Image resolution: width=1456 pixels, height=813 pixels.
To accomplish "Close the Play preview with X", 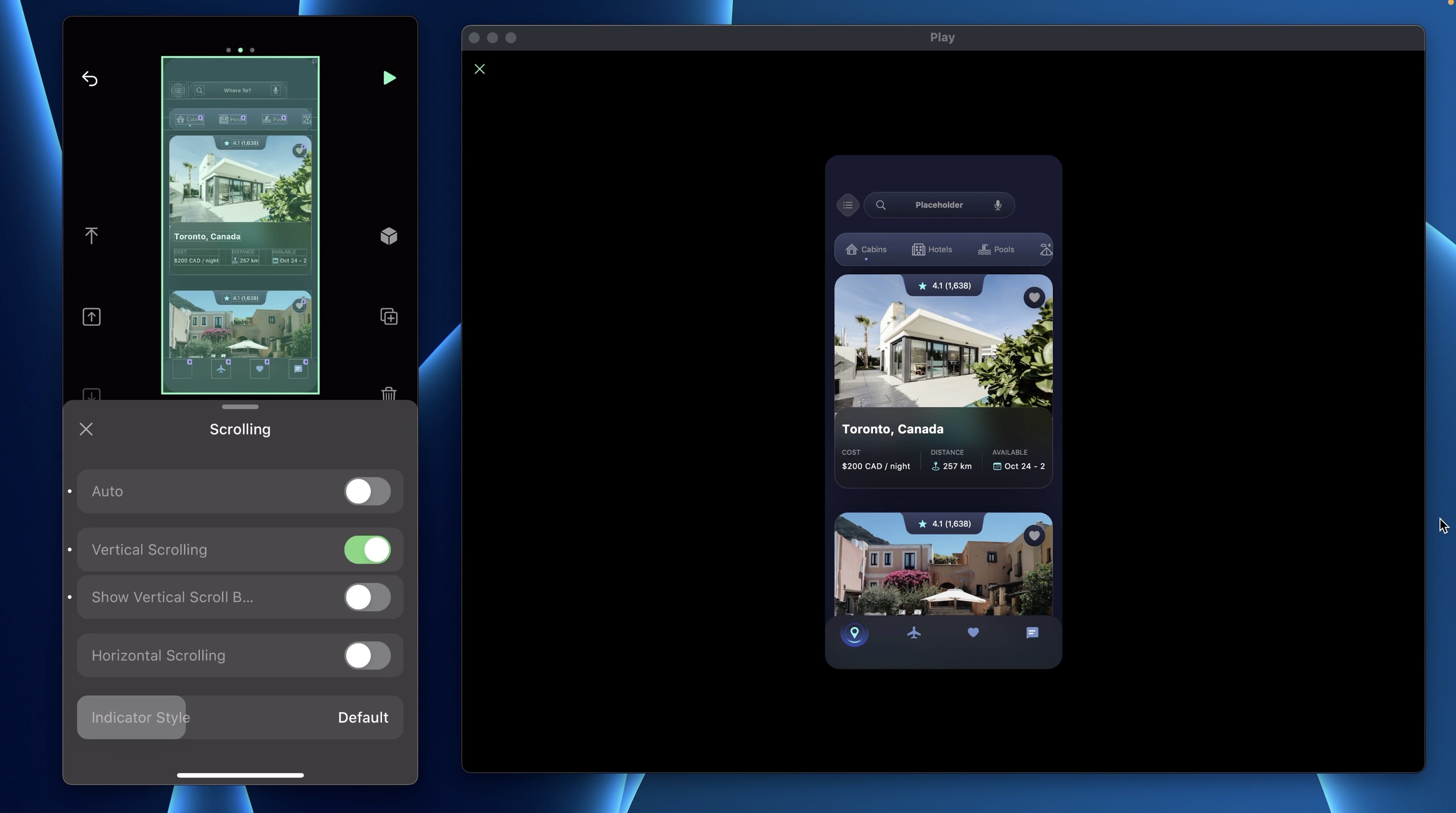I will pyautogui.click(x=479, y=69).
